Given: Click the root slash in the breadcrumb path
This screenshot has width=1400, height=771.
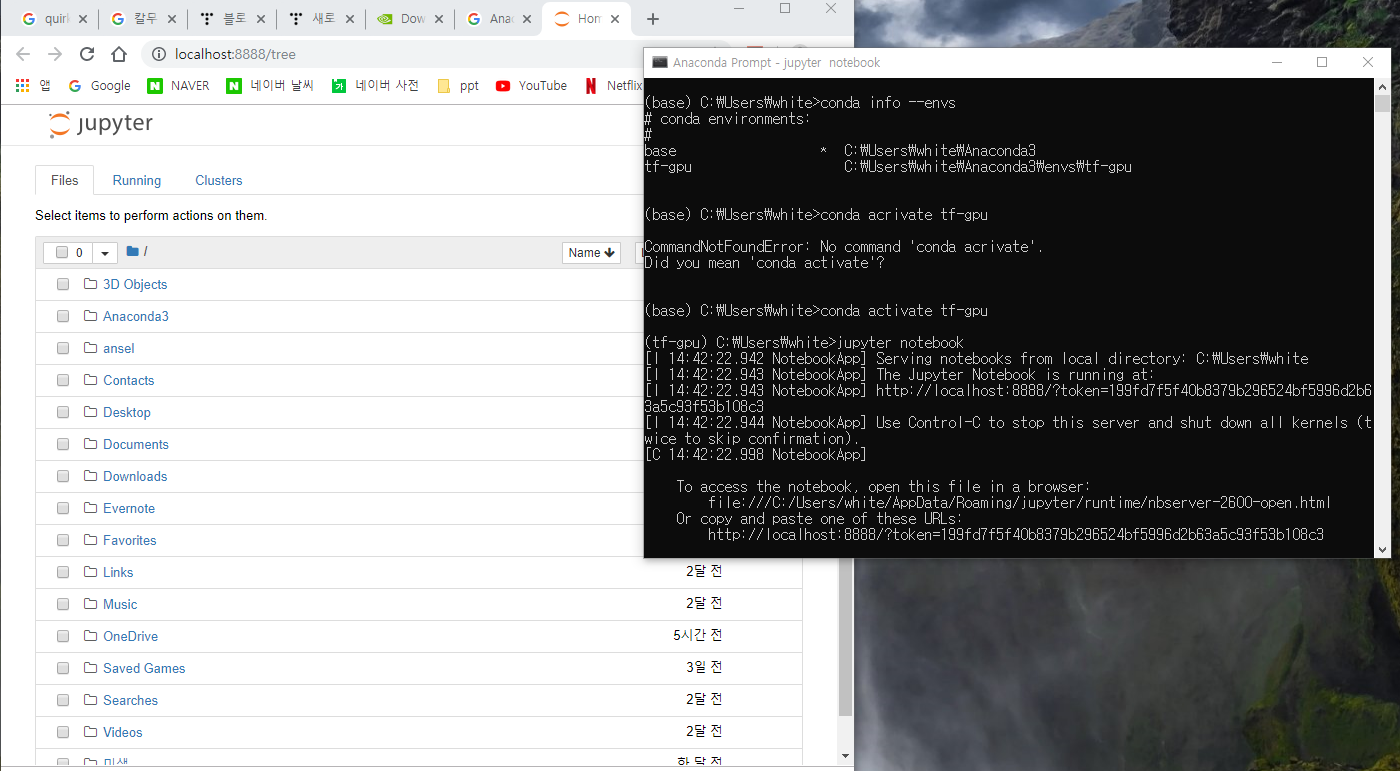Looking at the screenshot, I should click(x=145, y=252).
